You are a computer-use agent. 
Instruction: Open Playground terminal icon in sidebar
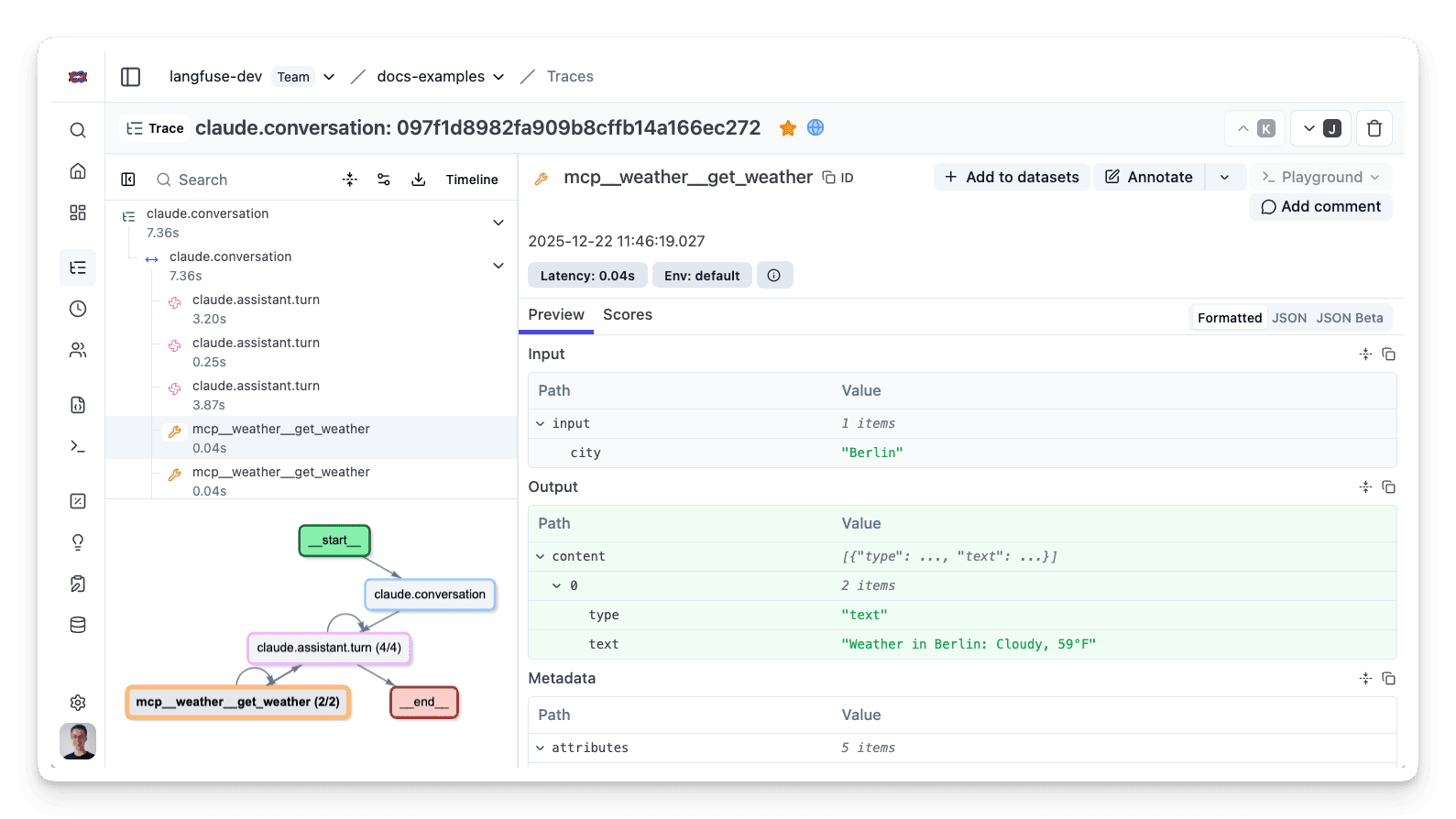[78, 446]
